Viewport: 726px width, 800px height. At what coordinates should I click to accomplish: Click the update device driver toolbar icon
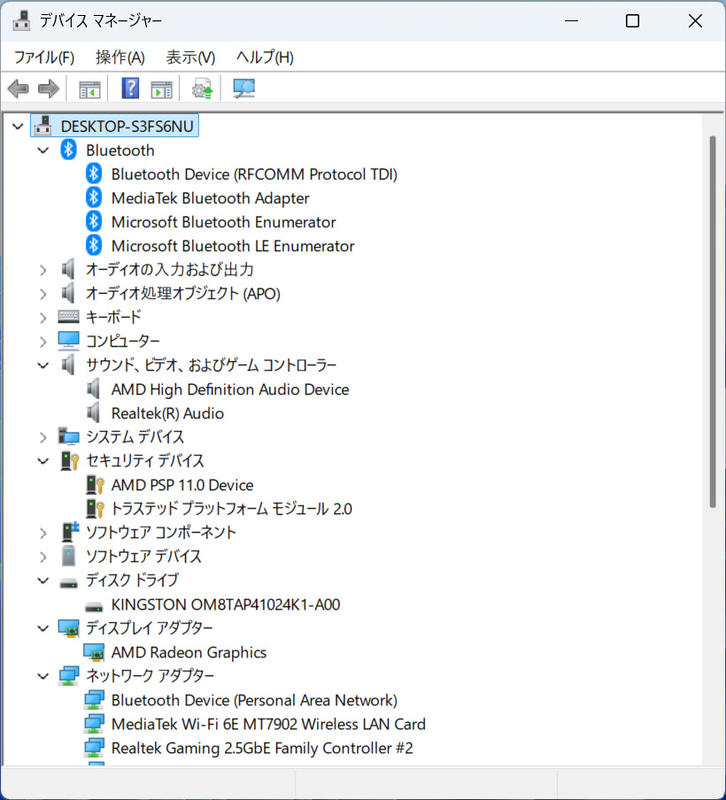tap(202, 89)
